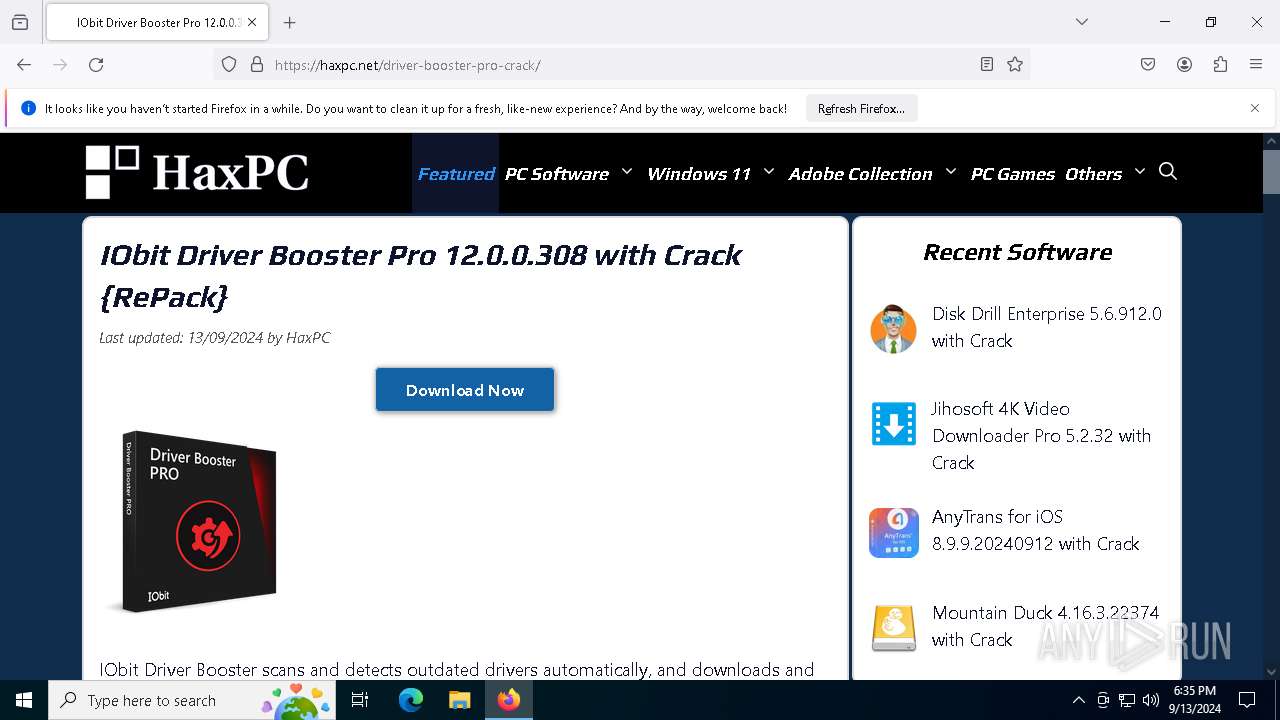
Task: Expand the Others dropdown chevron
Action: [x=1139, y=172]
